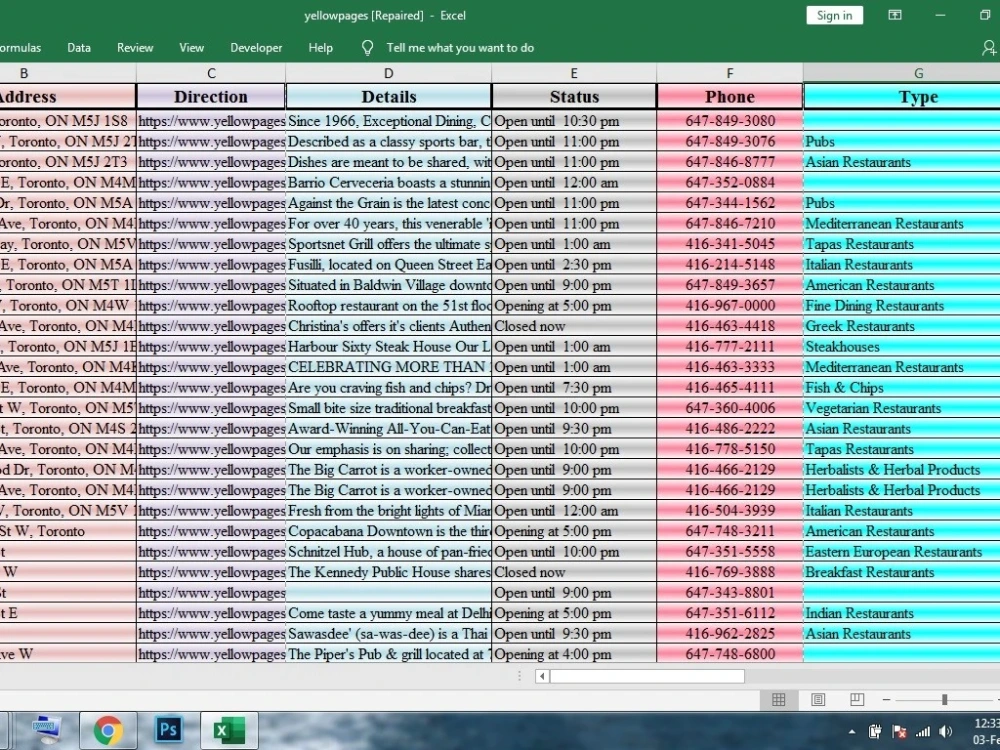Show hidden tray icons arrow
Screen dimensions: 1000x750
pyautogui.click(x=852, y=732)
